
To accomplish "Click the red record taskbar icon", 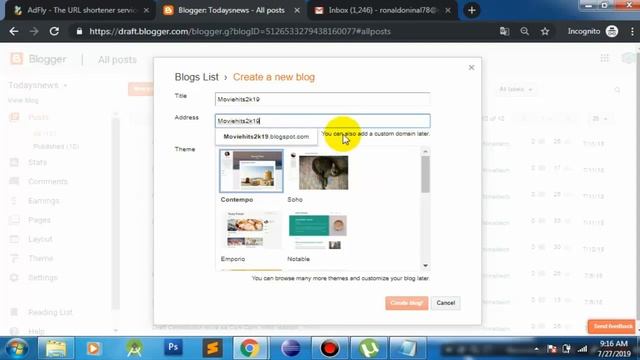I will tap(329, 348).
